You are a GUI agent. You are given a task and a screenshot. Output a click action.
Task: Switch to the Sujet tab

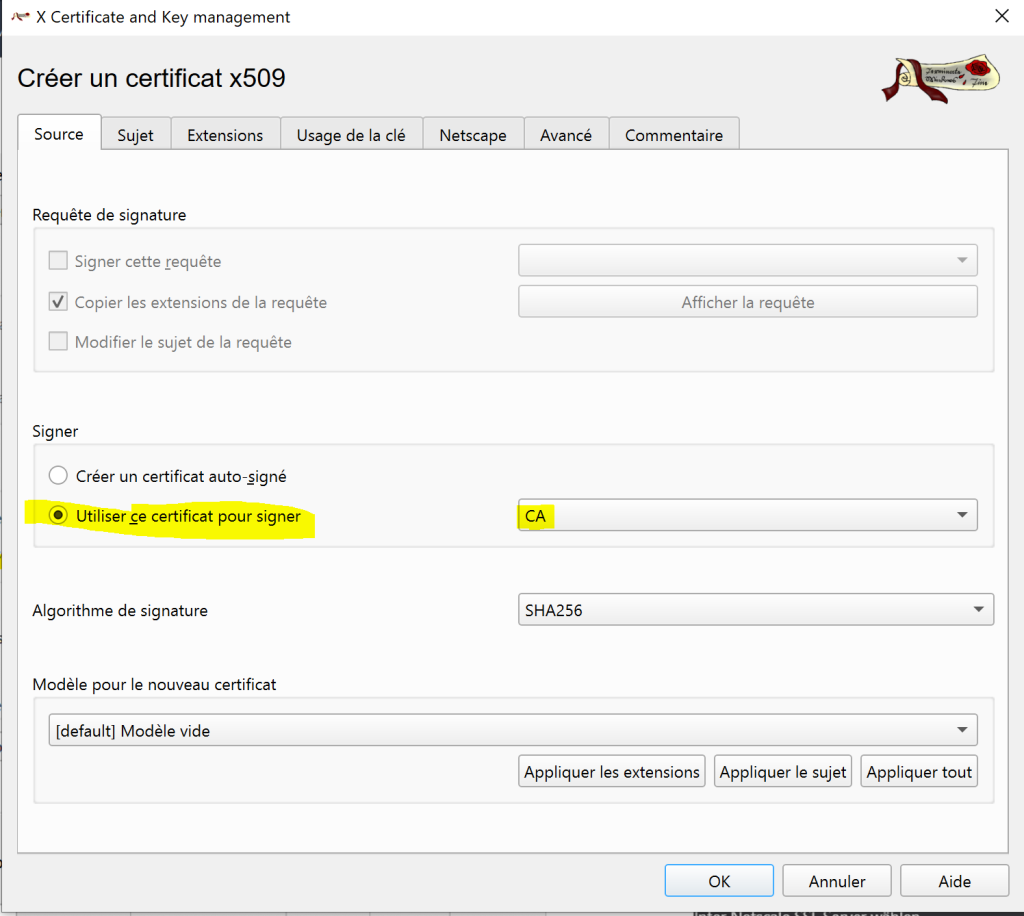(135, 135)
